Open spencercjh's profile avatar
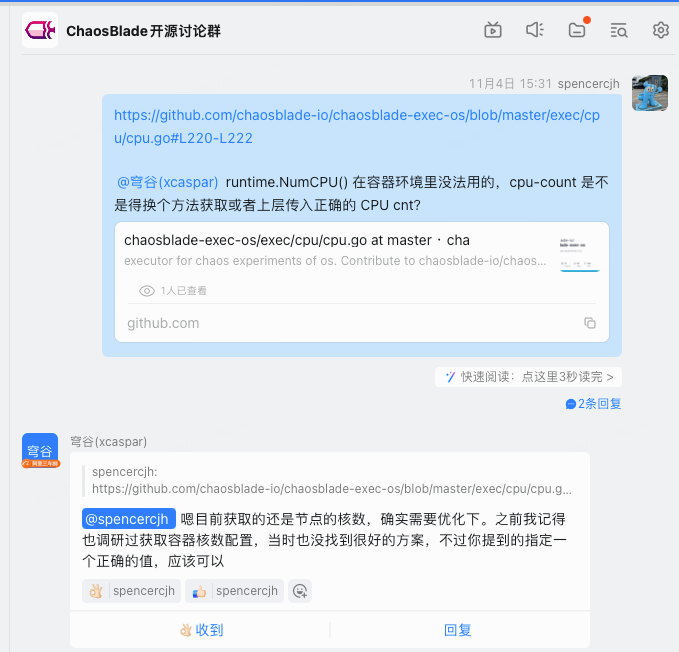Viewport: 679px width, 652px height. (x=649, y=93)
